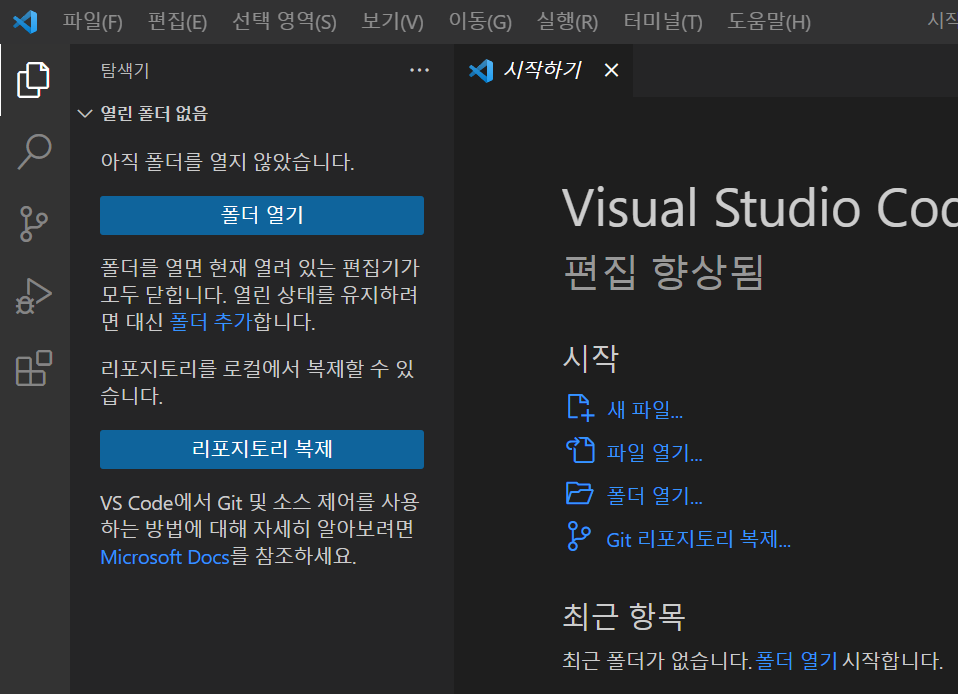Click the 아직 폴더를 열지 않았습니다. text
This screenshot has height=694, width=958.
[227, 162]
